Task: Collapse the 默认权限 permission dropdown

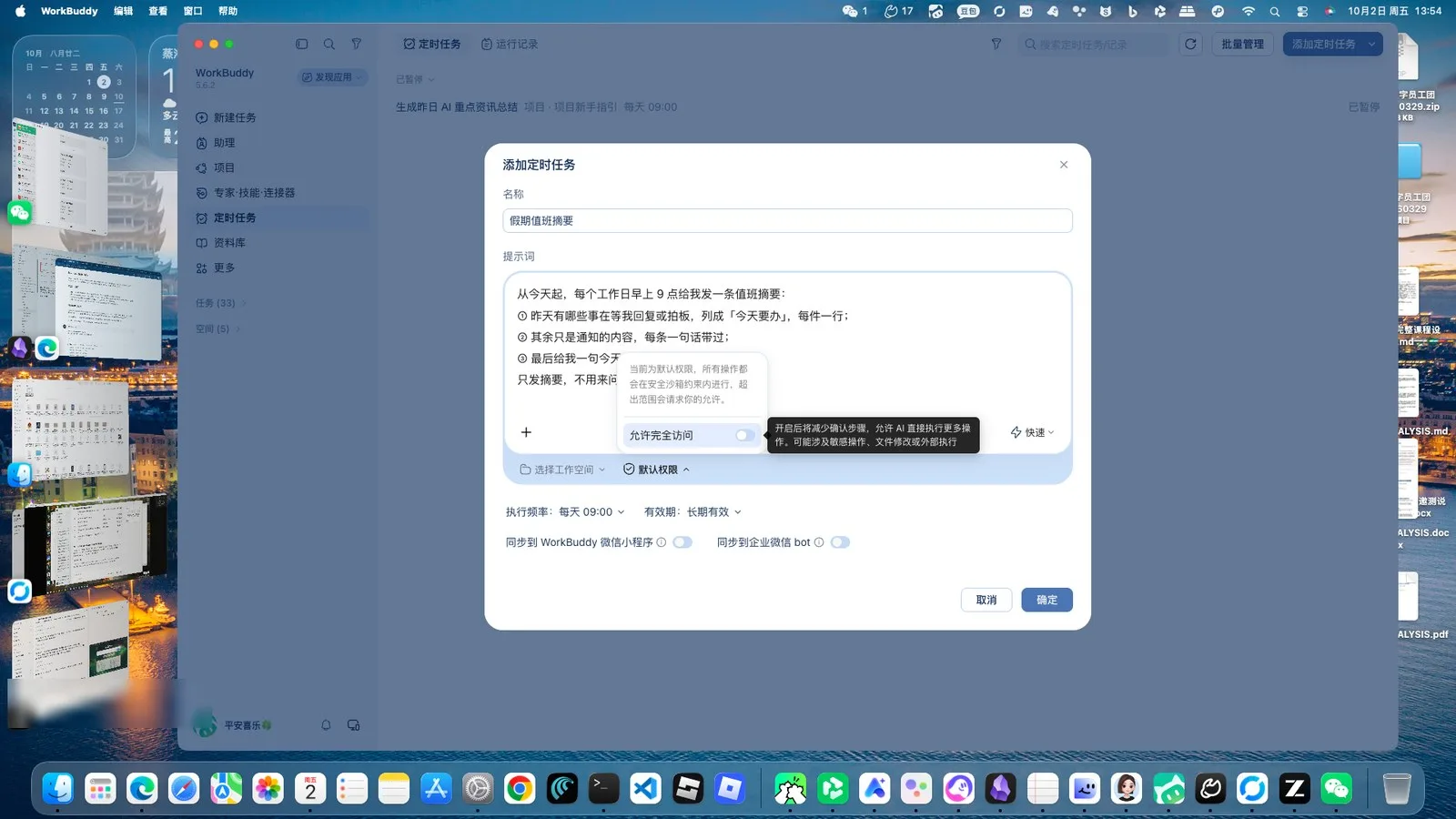Action: (656, 470)
